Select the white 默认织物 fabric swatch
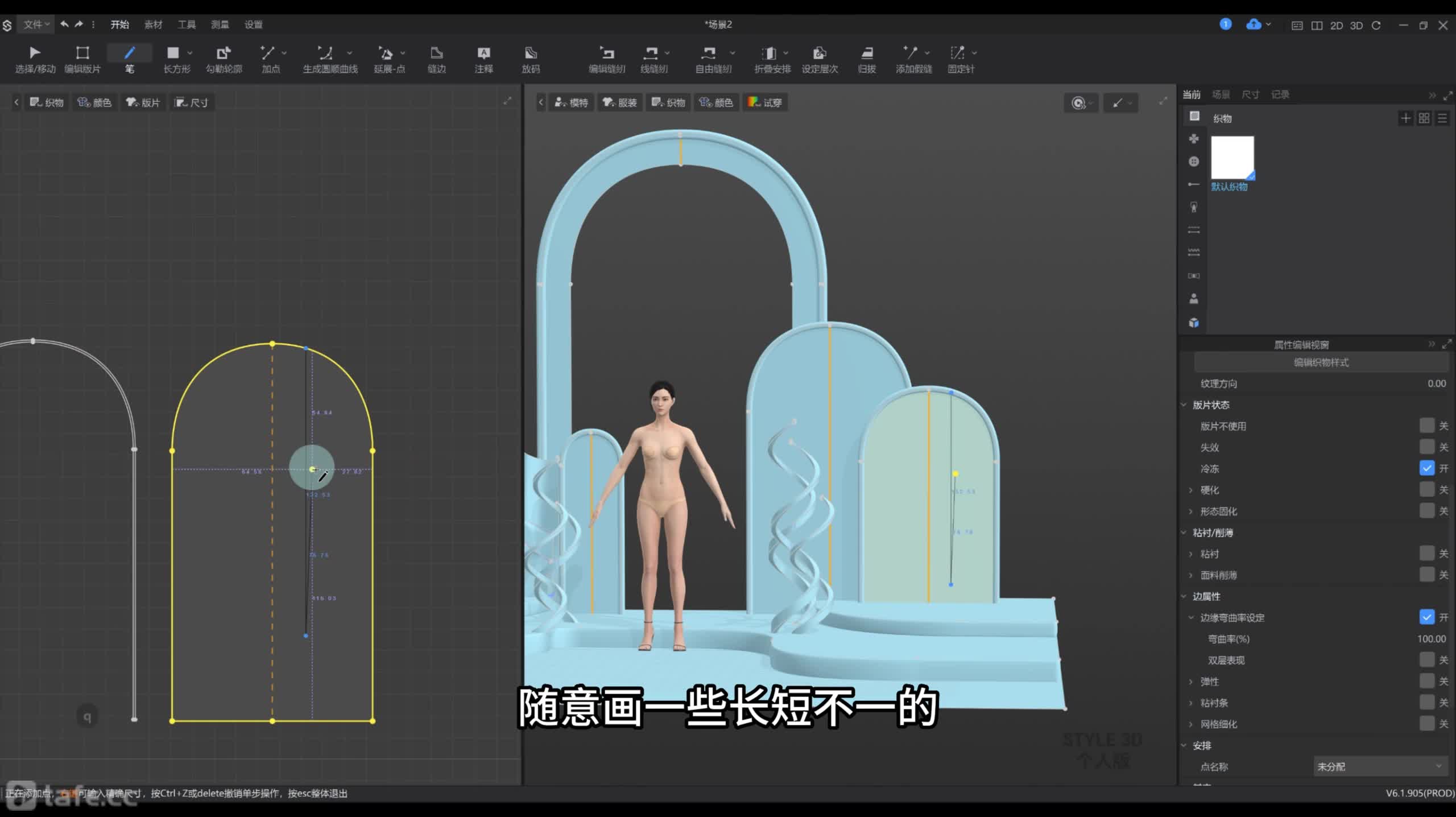The width and height of the screenshot is (1456, 817). pos(1232,158)
